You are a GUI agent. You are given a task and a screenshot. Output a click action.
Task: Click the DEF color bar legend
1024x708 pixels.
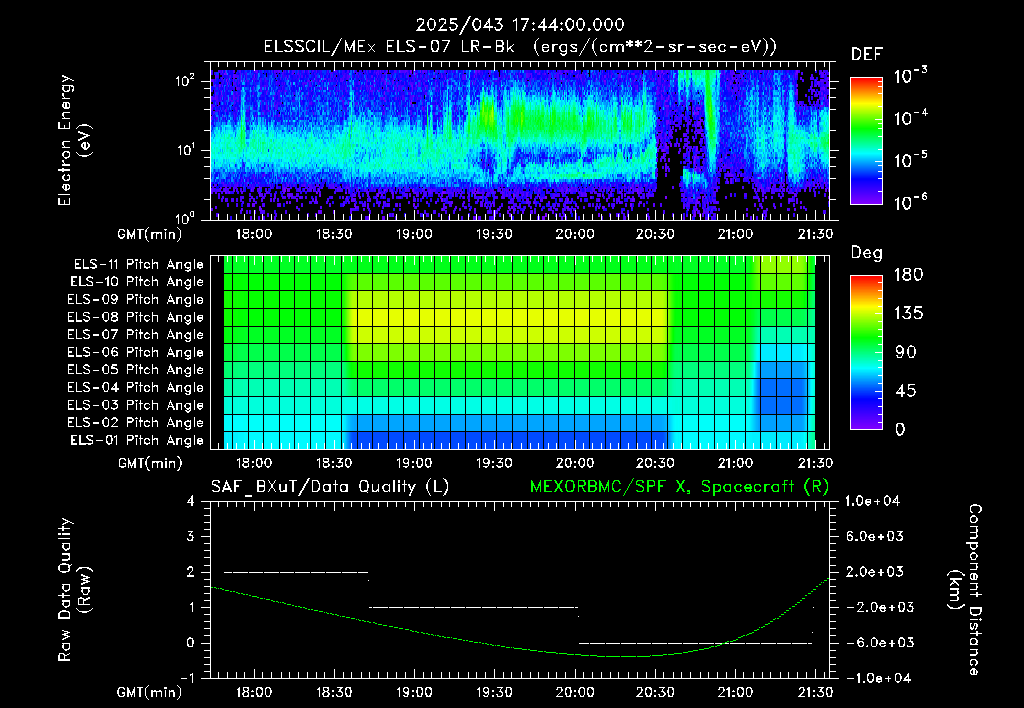[x=866, y=141]
